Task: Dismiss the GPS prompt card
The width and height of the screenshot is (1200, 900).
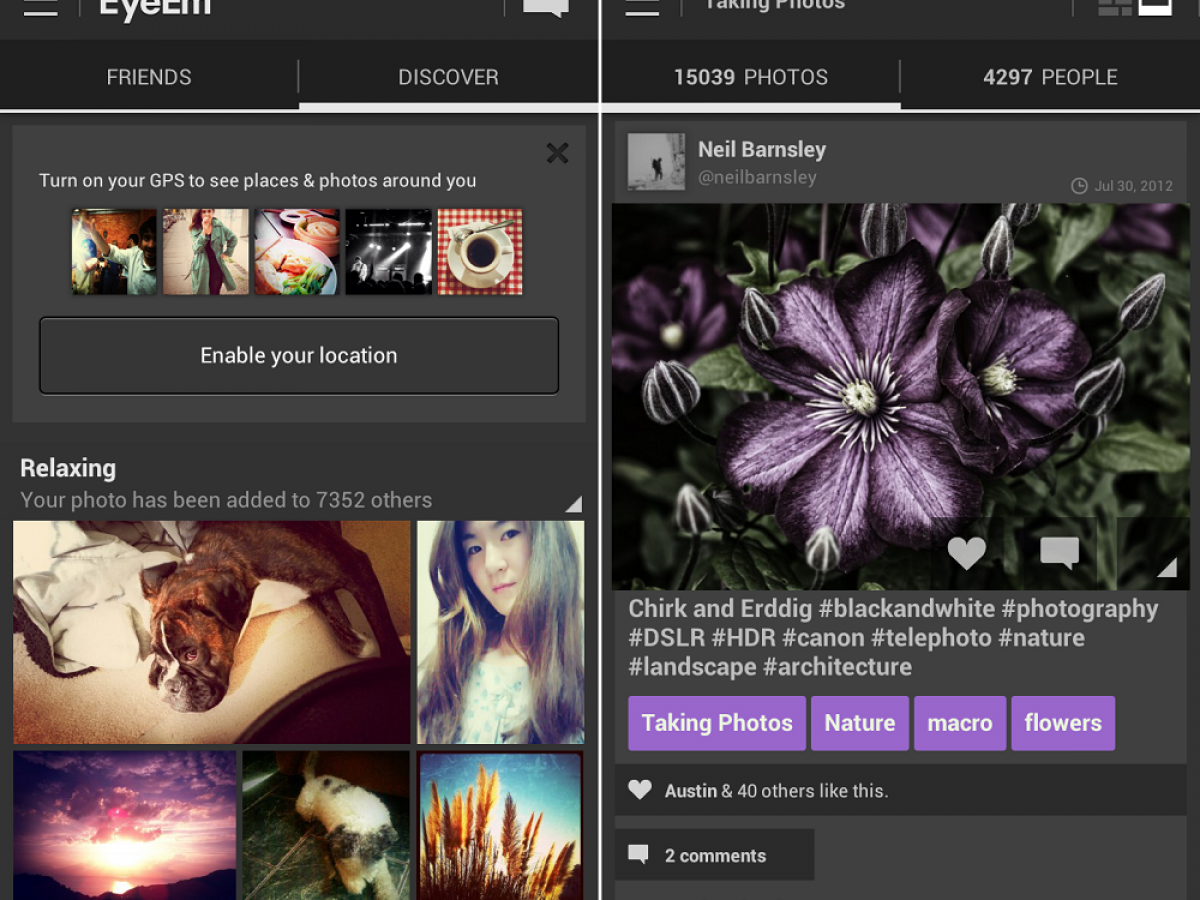Action: pyautogui.click(x=557, y=153)
